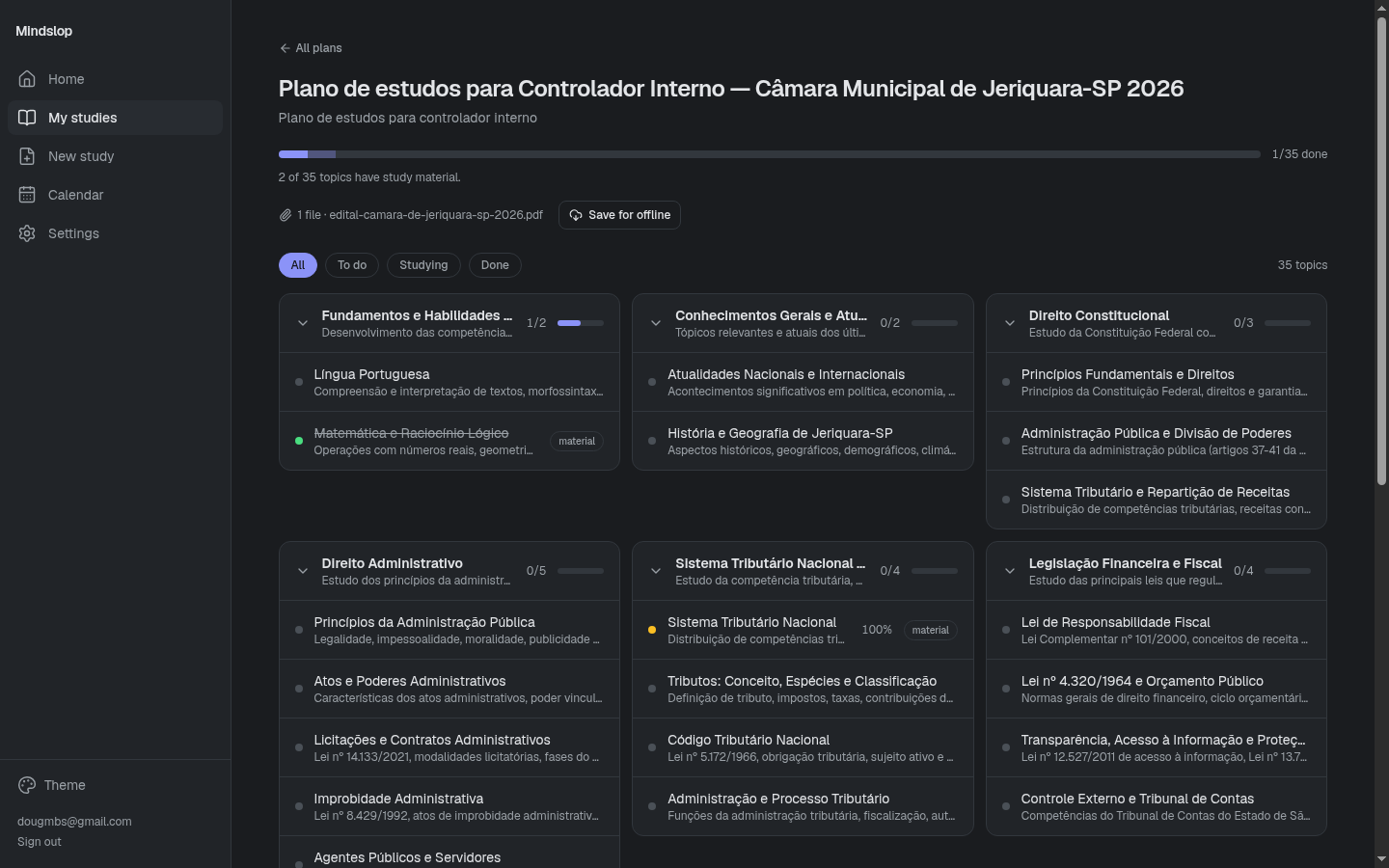Click the scrollbar down arrow
The width and height of the screenshot is (1389, 868).
[1381, 859]
